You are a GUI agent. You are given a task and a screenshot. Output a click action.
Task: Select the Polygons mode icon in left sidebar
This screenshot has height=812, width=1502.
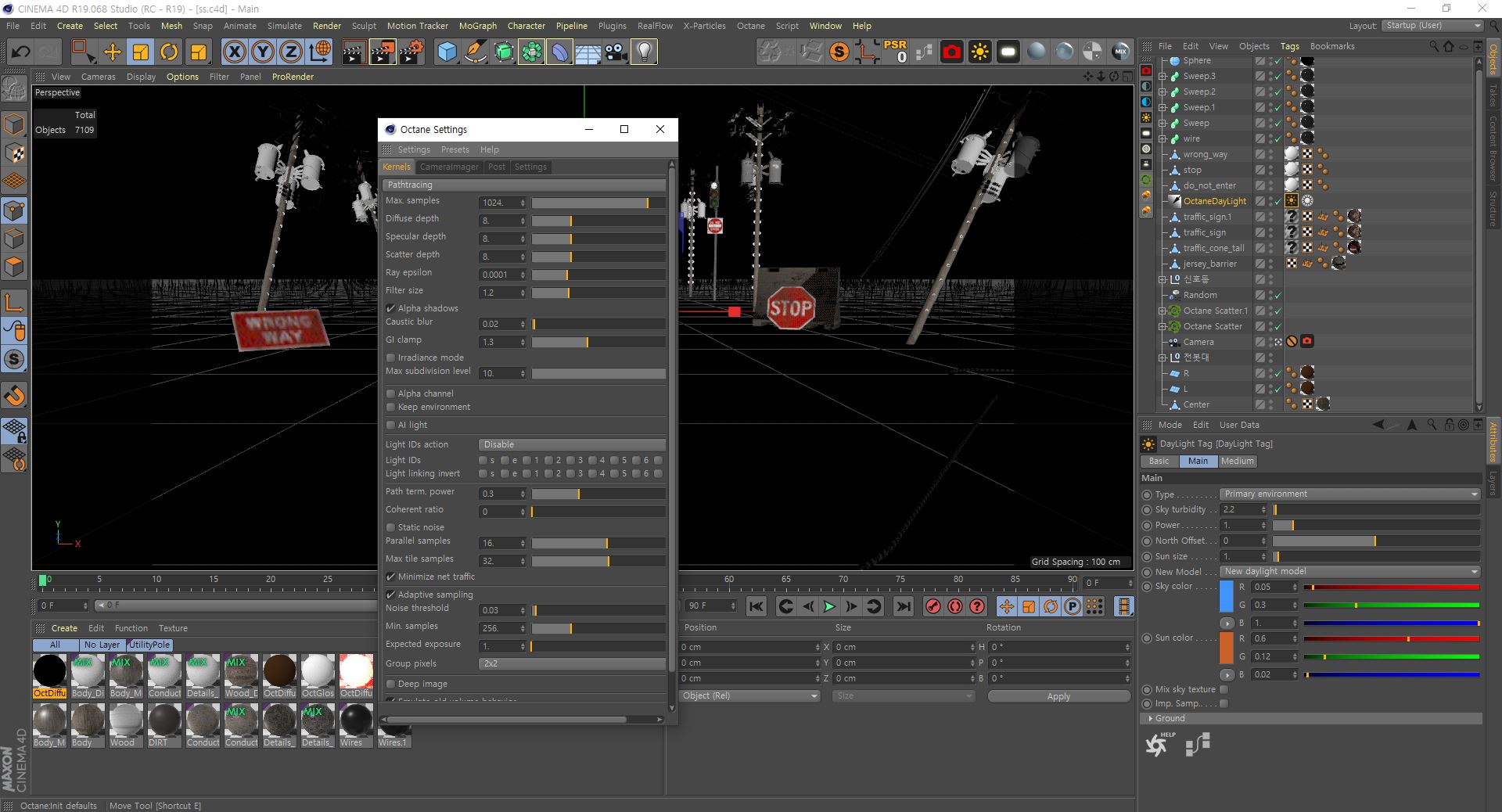[x=14, y=268]
